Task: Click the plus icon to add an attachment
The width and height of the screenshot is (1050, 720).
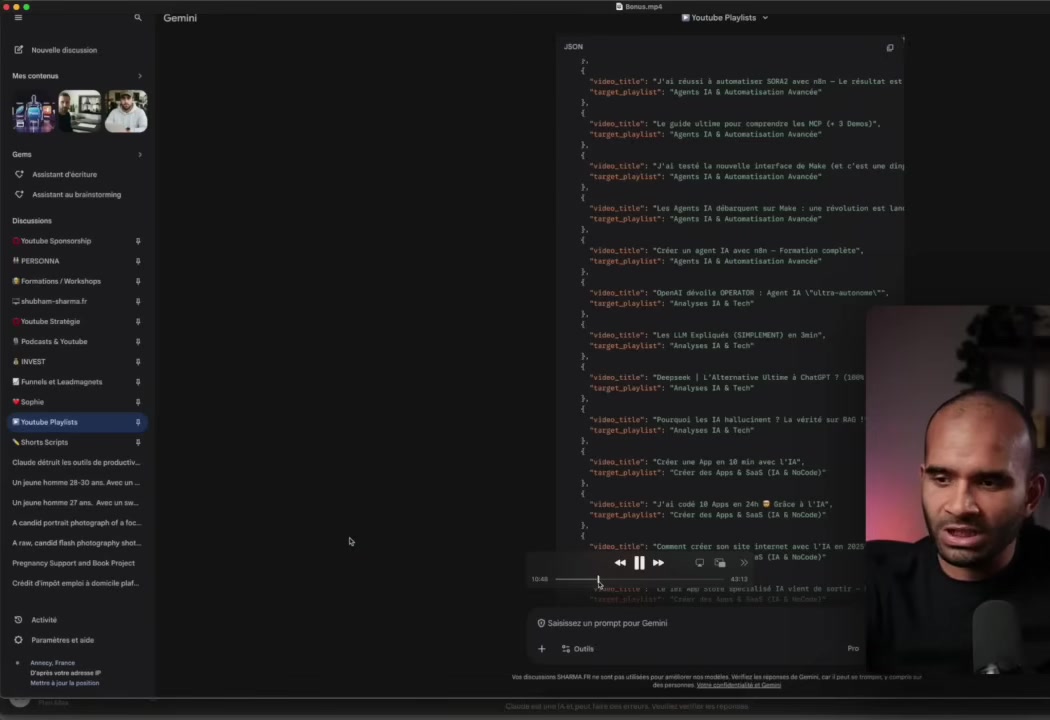Action: (541, 648)
